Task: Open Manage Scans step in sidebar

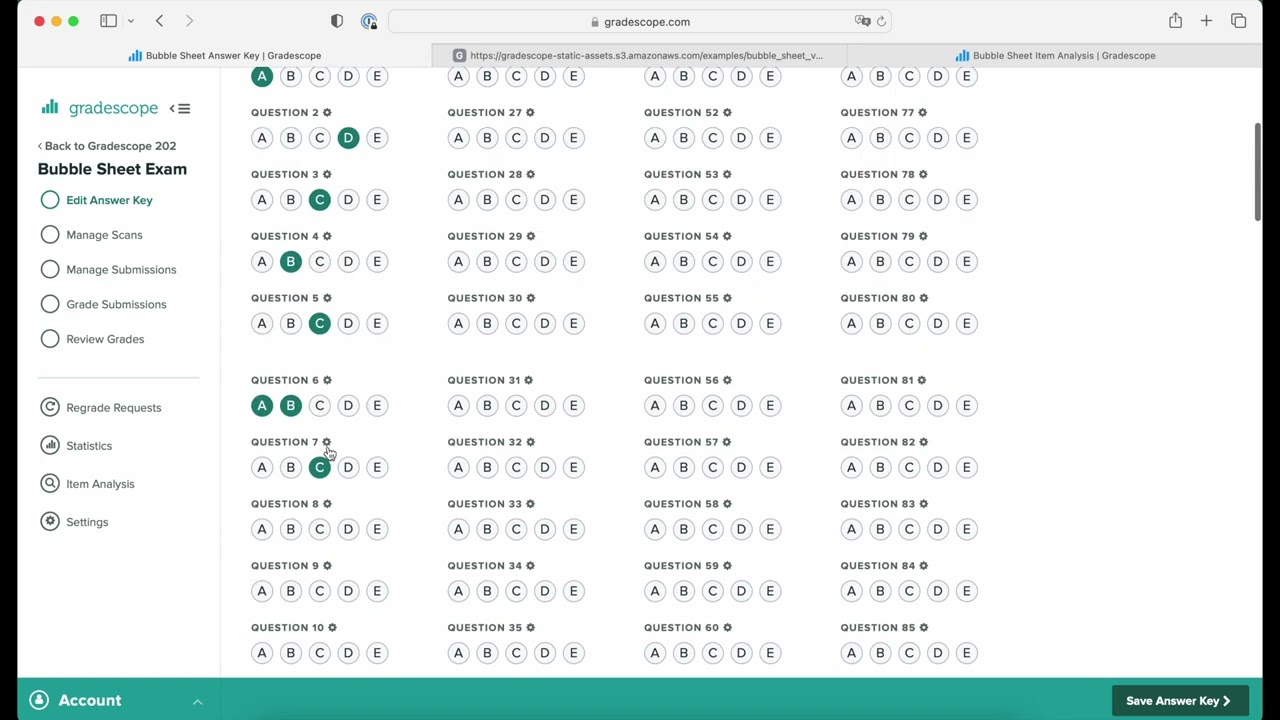Action: [x=104, y=235]
